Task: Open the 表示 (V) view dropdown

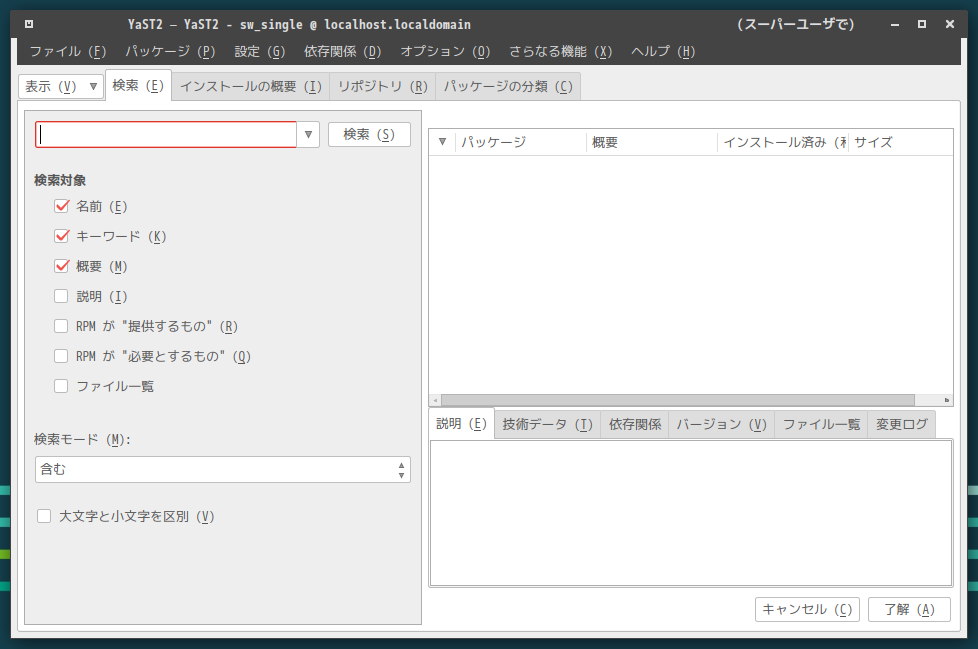Action: tap(61, 87)
